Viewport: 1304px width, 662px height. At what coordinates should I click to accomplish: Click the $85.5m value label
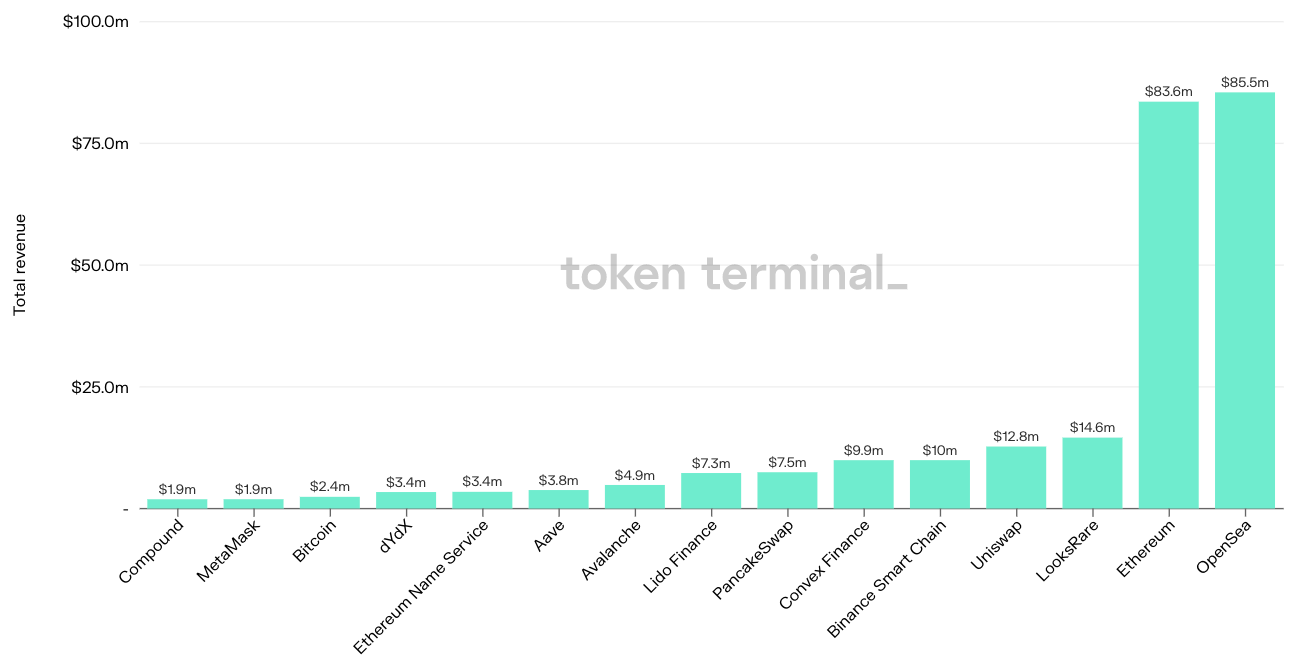click(1245, 82)
